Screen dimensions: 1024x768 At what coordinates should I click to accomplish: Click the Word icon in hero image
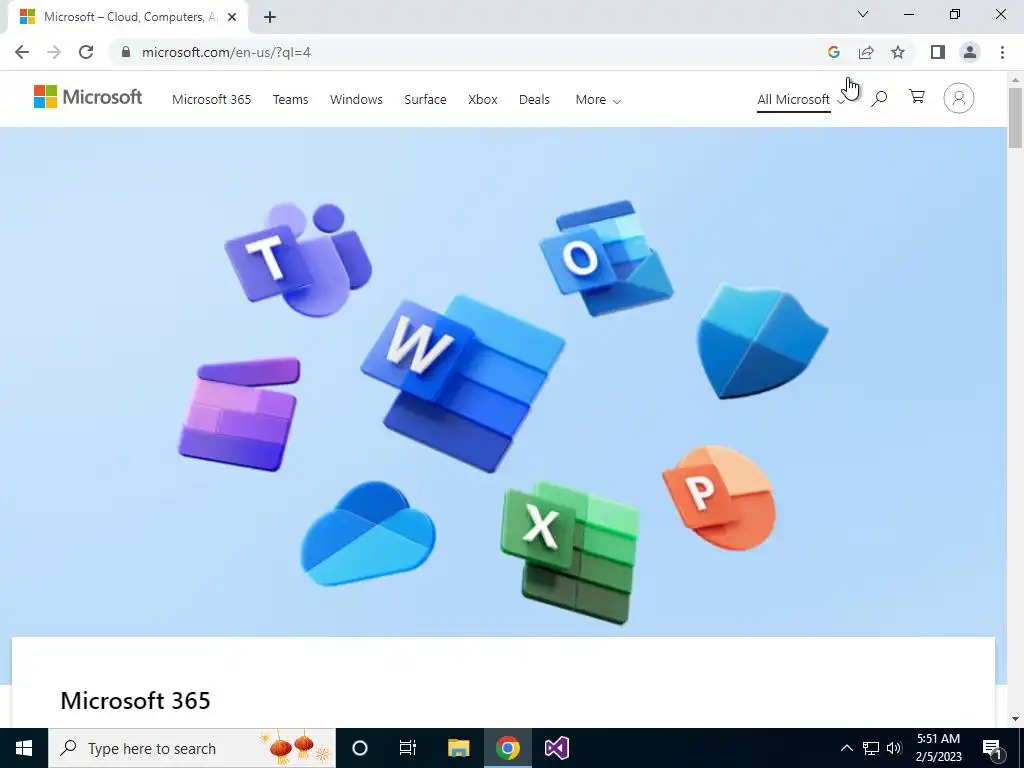coord(462,382)
